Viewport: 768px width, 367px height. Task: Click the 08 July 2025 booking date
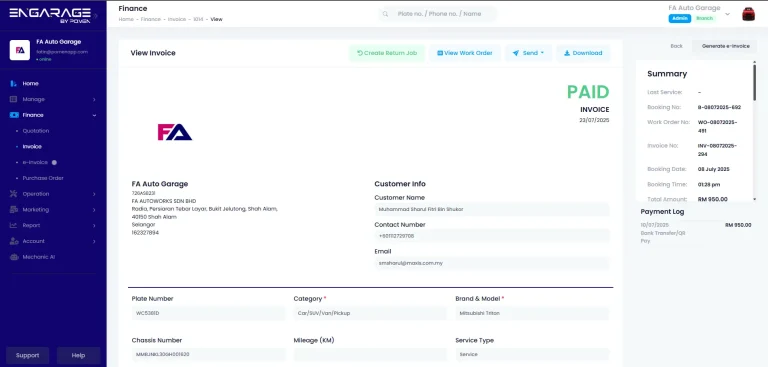pos(714,169)
